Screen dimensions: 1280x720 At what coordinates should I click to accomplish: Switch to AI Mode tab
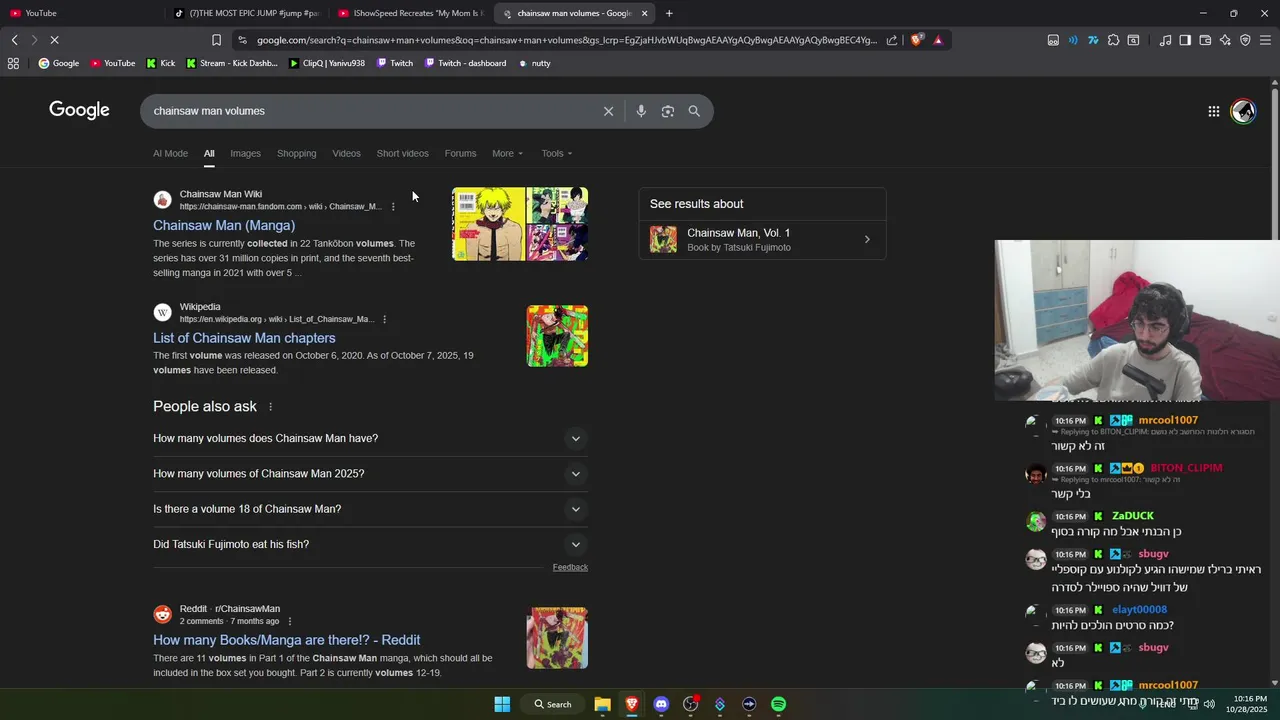pos(170,153)
